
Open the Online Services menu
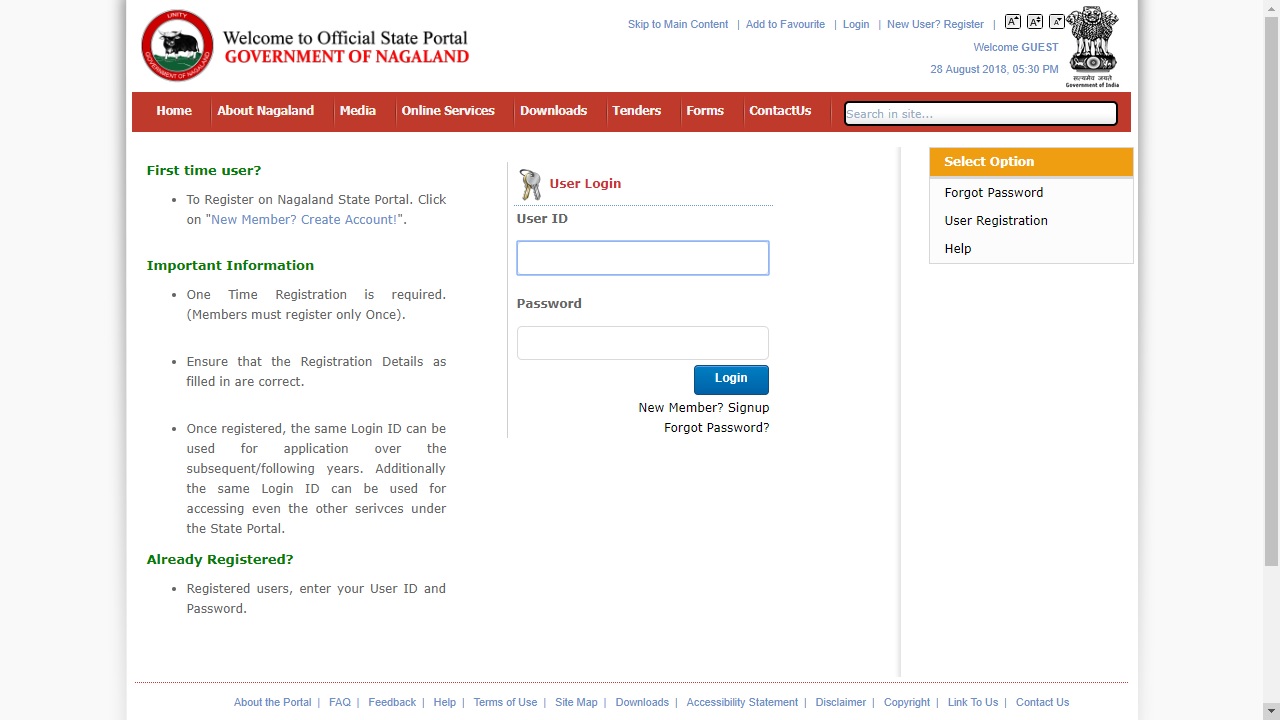(448, 111)
